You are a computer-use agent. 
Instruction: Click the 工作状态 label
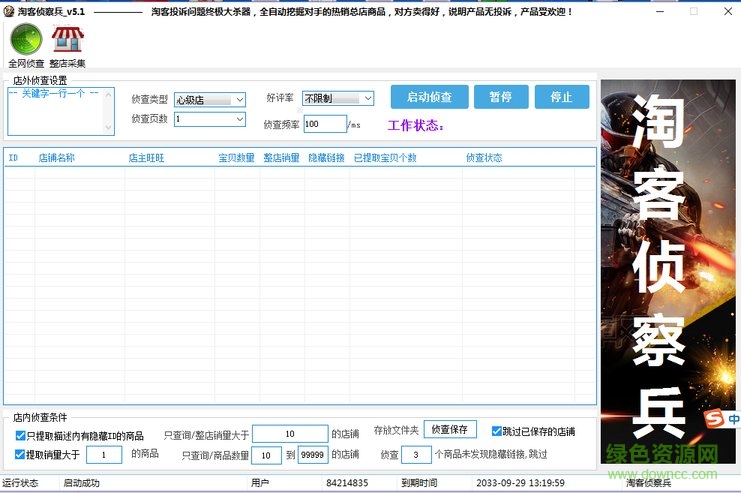coord(416,125)
